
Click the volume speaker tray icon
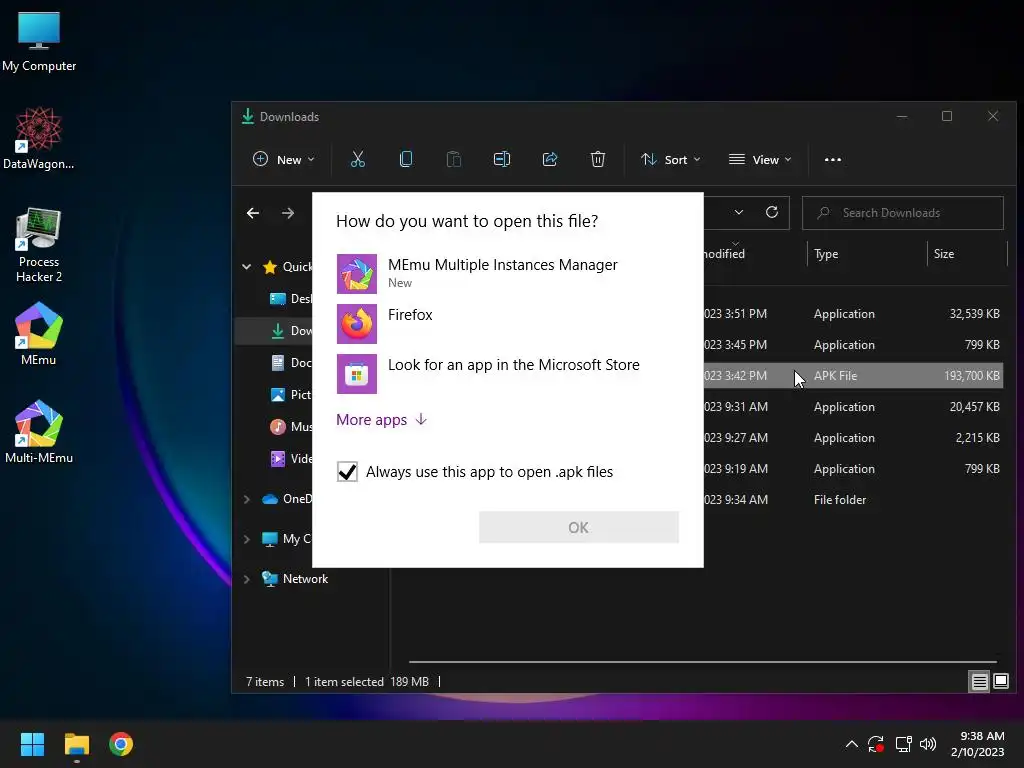[927, 744]
